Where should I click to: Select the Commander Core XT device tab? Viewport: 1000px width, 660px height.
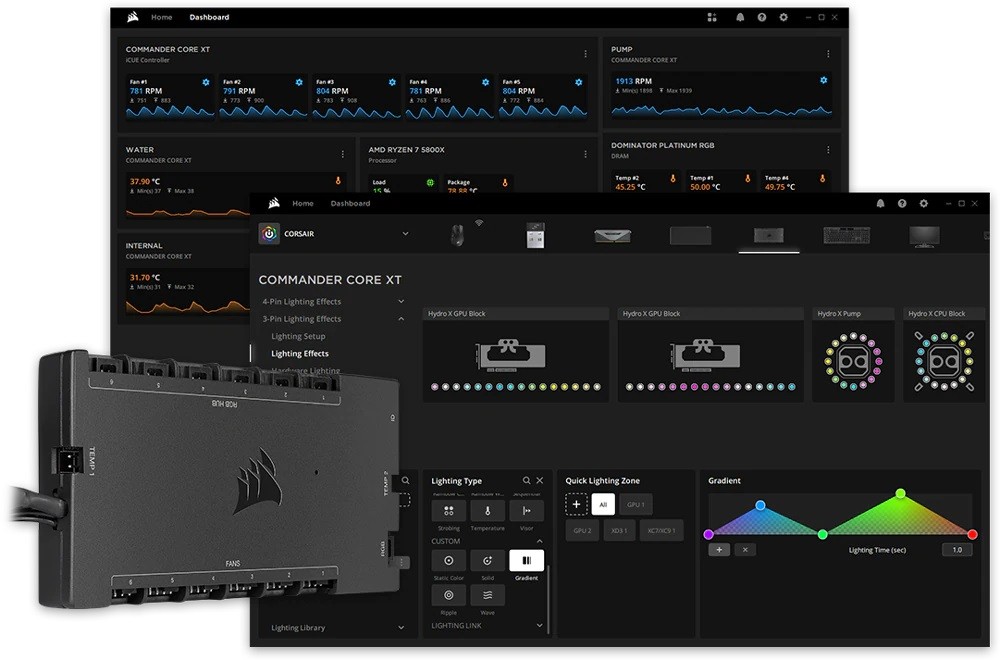tap(768, 236)
